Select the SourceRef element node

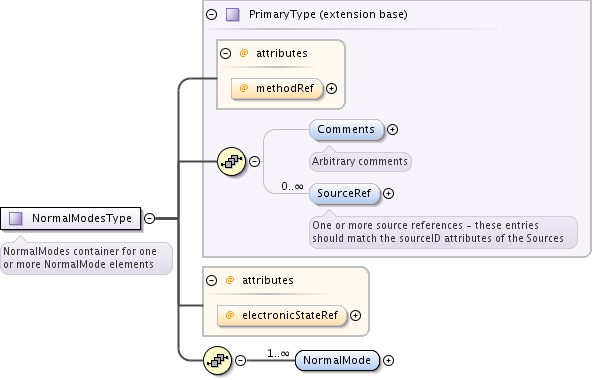tap(344, 194)
